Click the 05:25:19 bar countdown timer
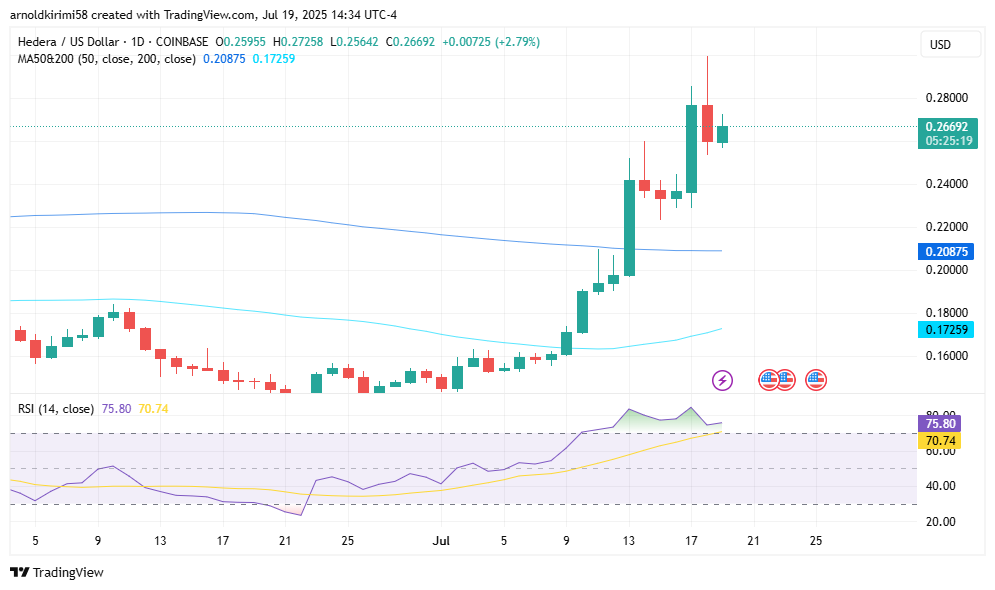This screenshot has height=590, width=995. coord(949,141)
